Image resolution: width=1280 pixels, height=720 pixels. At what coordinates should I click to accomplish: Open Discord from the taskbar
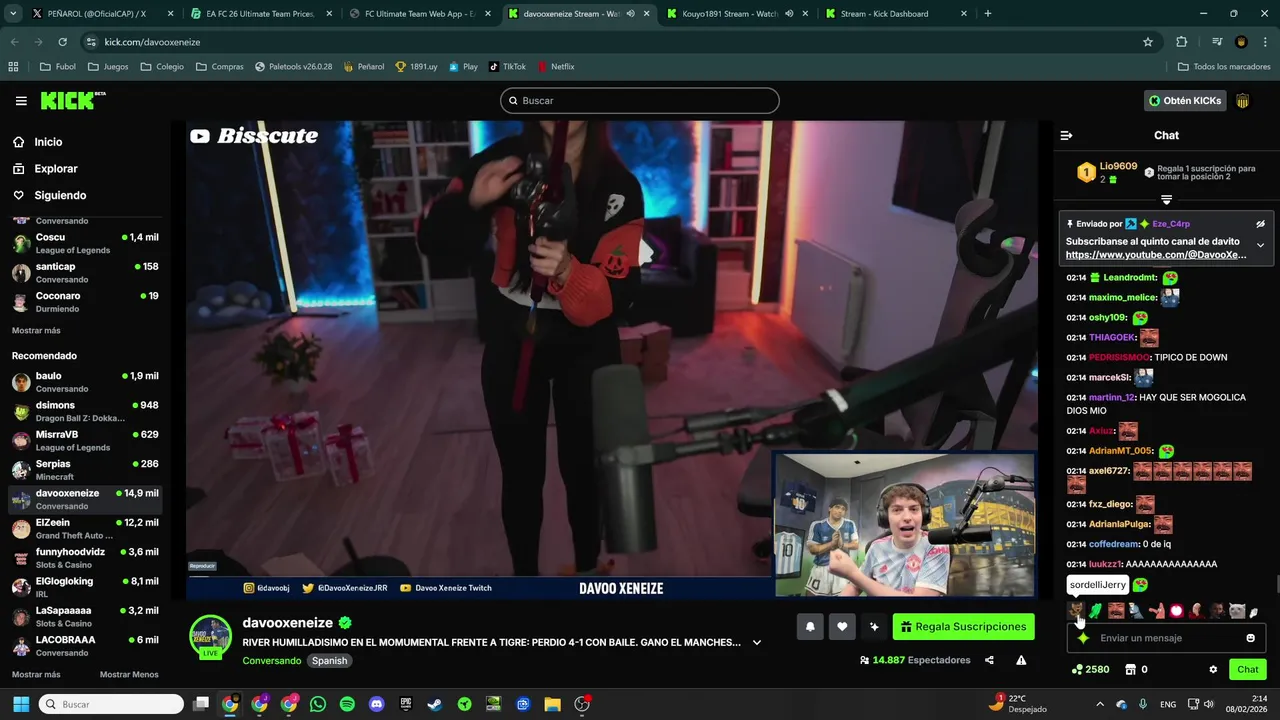pyautogui.click(x=376, y=704)
